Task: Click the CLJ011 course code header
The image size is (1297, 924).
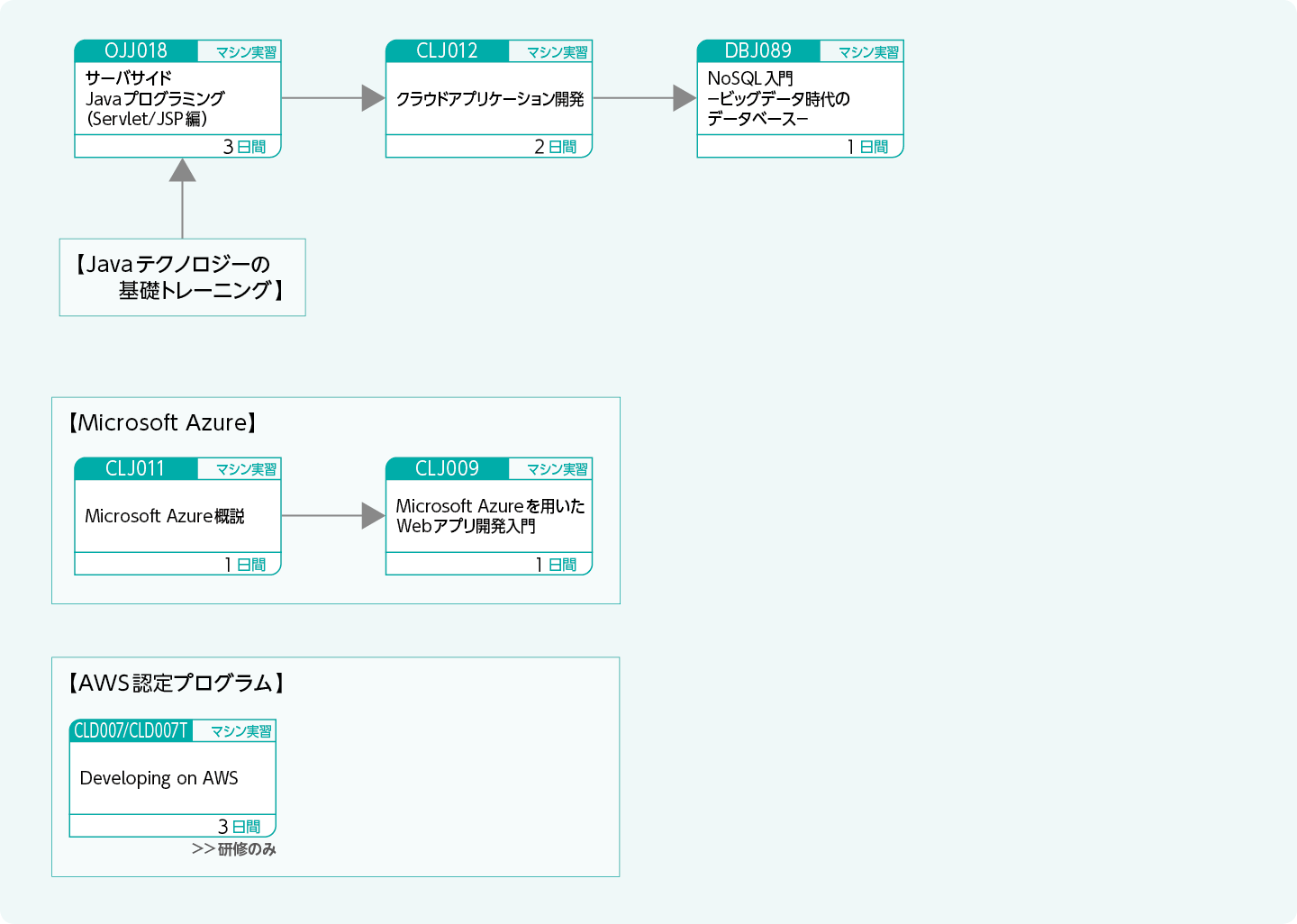Action: (x=136, y=468)
